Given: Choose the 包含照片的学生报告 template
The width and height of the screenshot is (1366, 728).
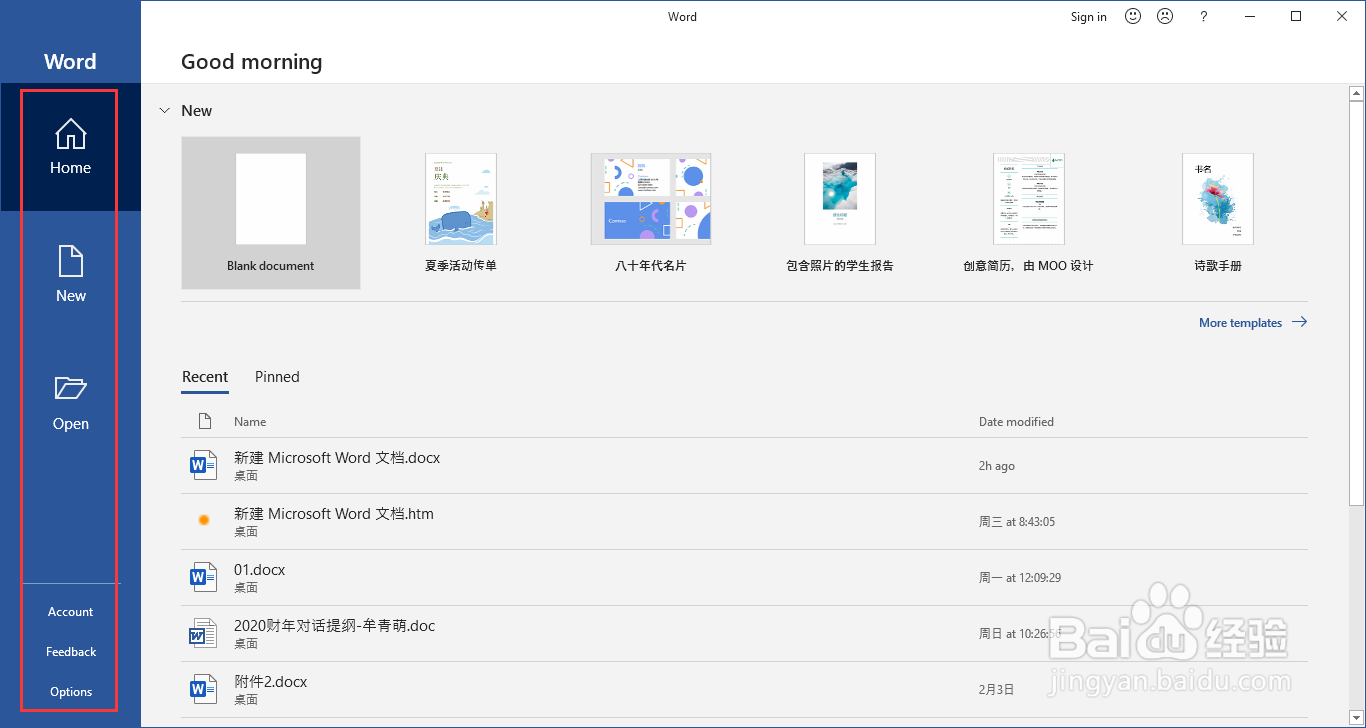Looking at the screenshot, I should pos(840,213).
